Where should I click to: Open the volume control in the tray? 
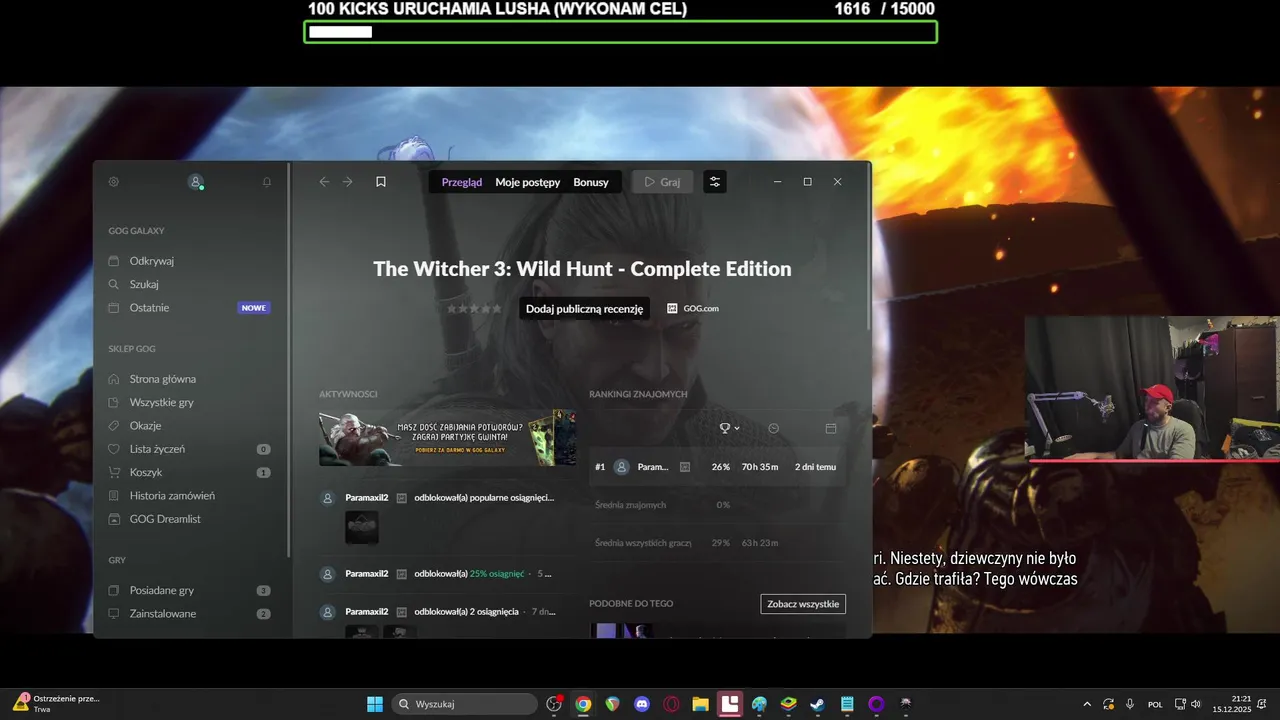coord(1196,704)
